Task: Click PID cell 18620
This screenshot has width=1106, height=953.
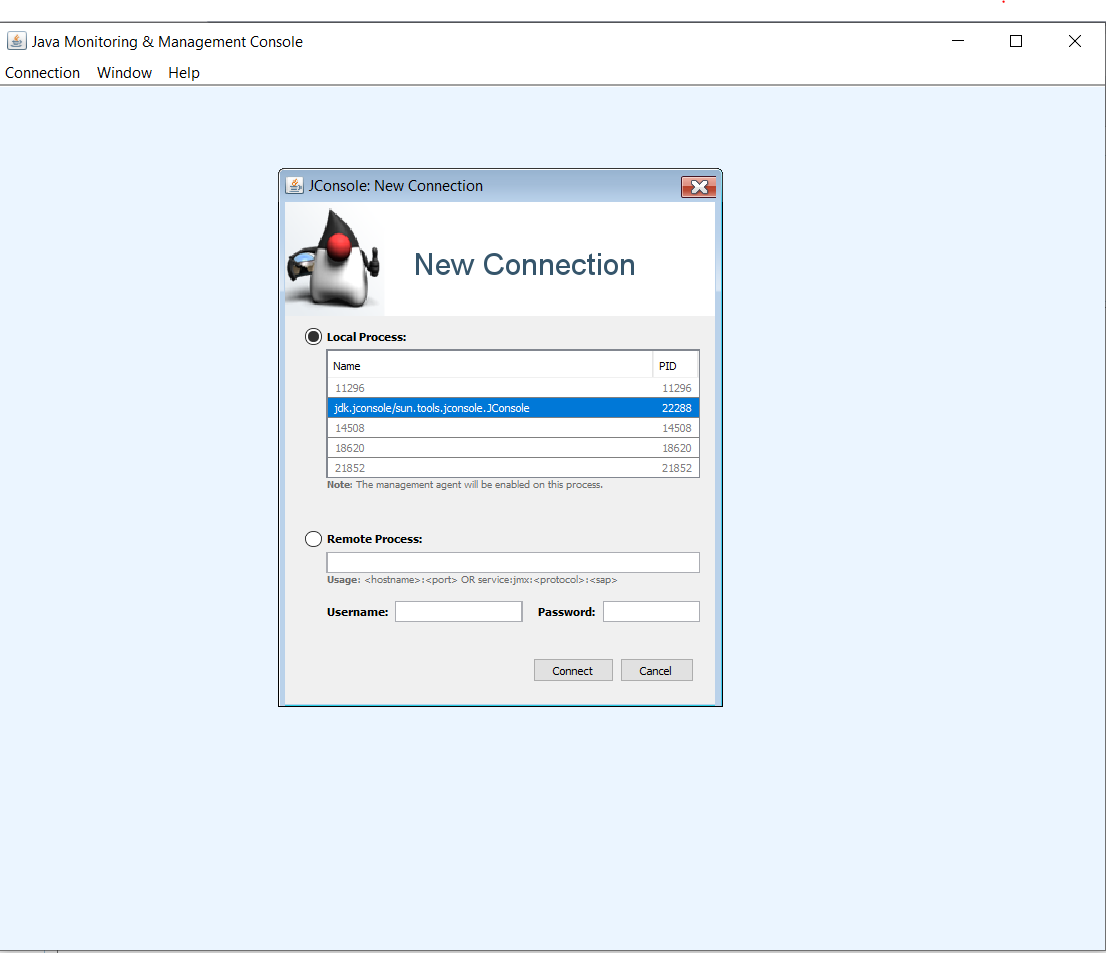Action: pyautogui.click(x=676, y=448)
